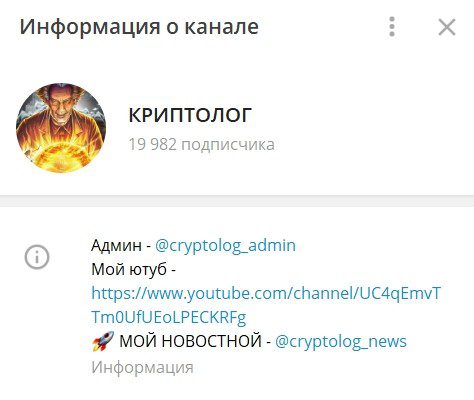Close the channel info panel
Screen dimensions: 474x400
tap(447, 27)
